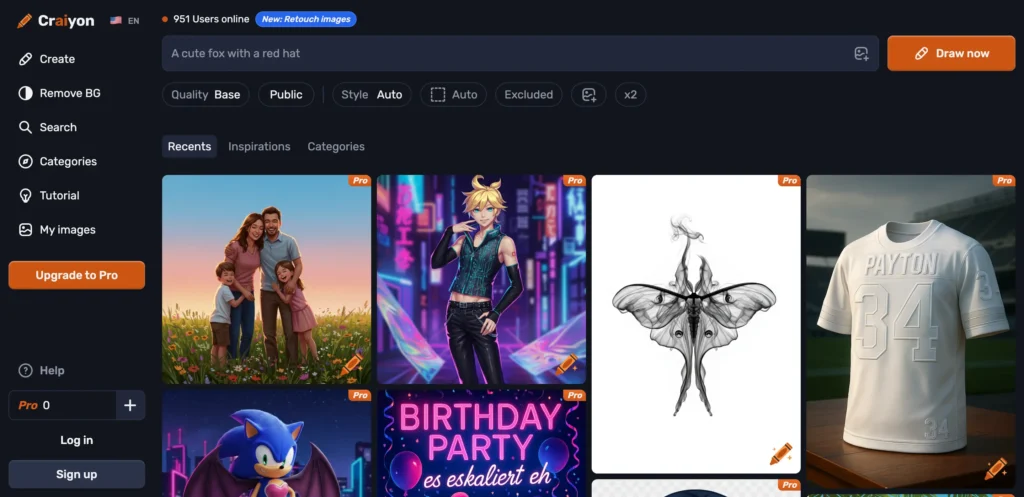This screenshot has height=497, width=1024.
Task: Click the pencil icon on moth image
Action: (x=780, y=454)
